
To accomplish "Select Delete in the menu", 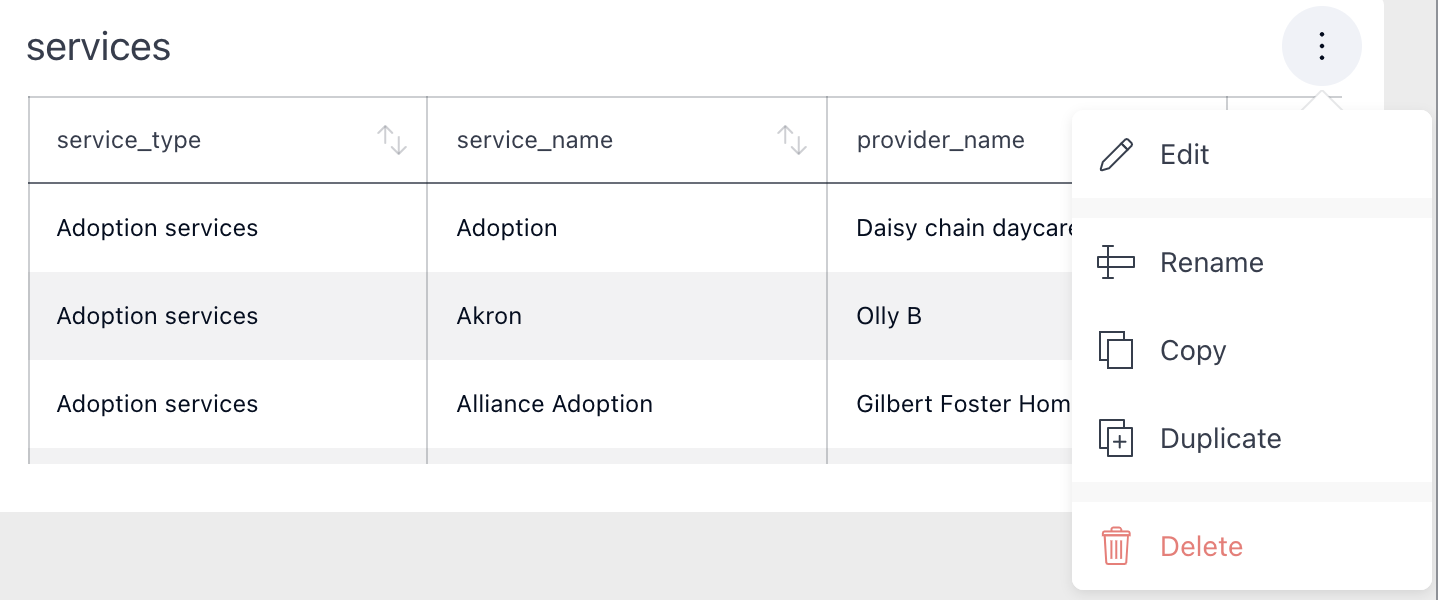I will (1202, 547).
